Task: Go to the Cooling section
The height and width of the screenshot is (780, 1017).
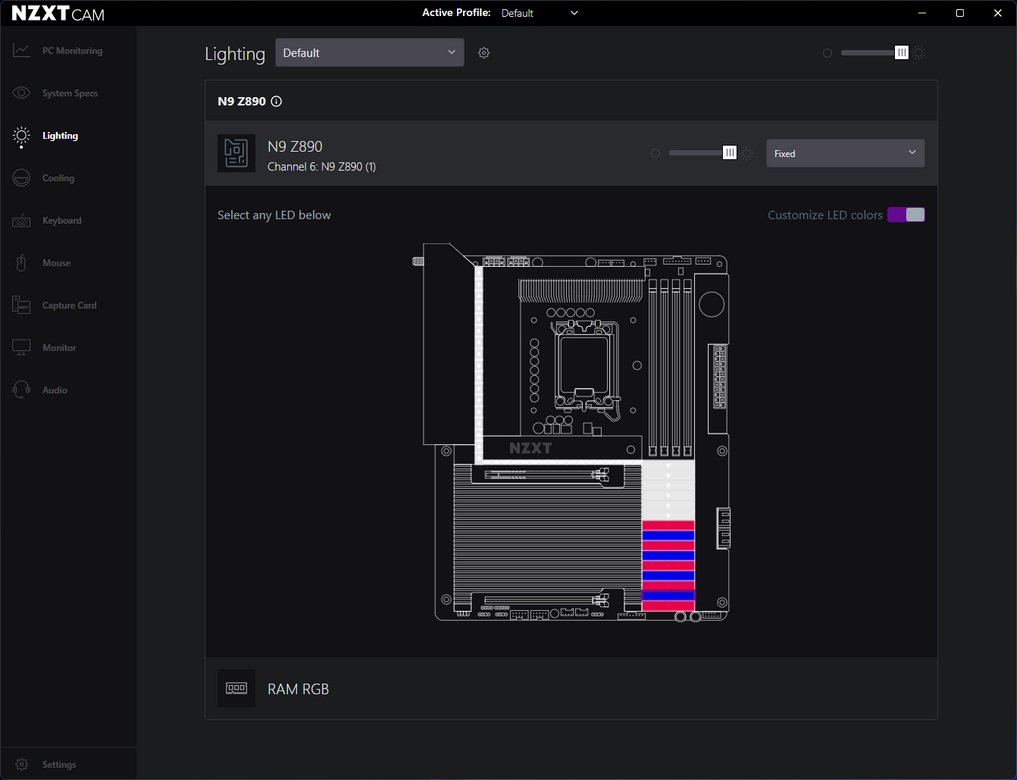Action: (58, 178)
